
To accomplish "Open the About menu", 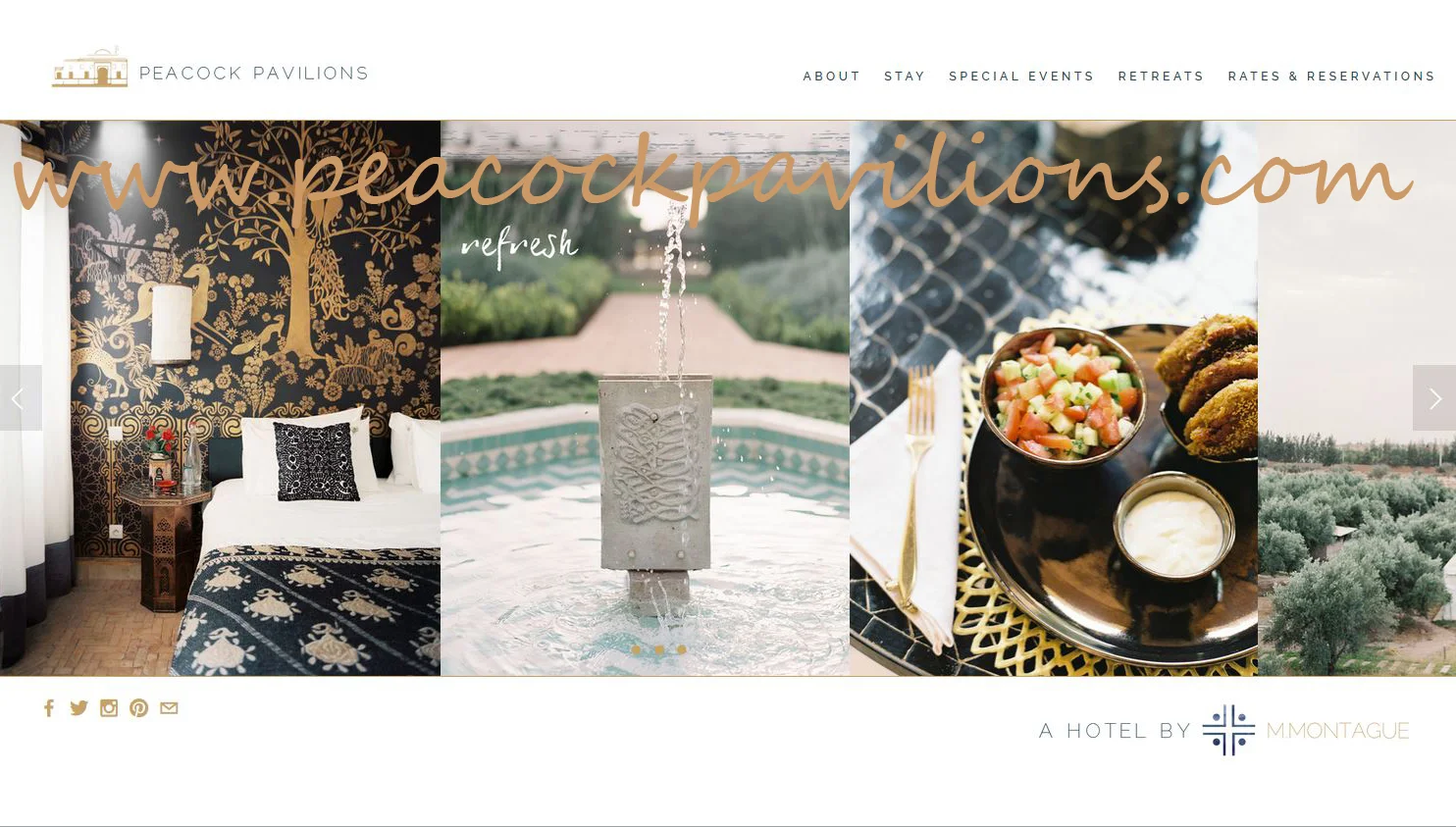I will point(831,77).
